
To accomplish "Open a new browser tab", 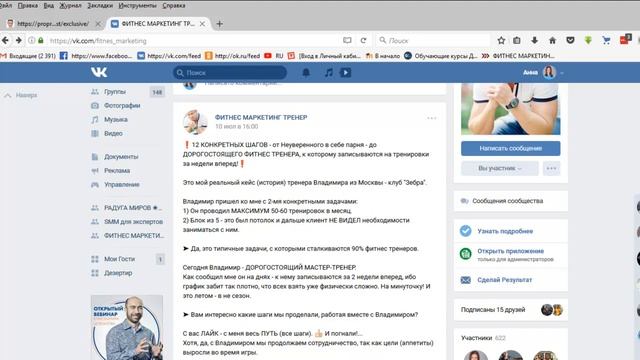I will (220, 24).
